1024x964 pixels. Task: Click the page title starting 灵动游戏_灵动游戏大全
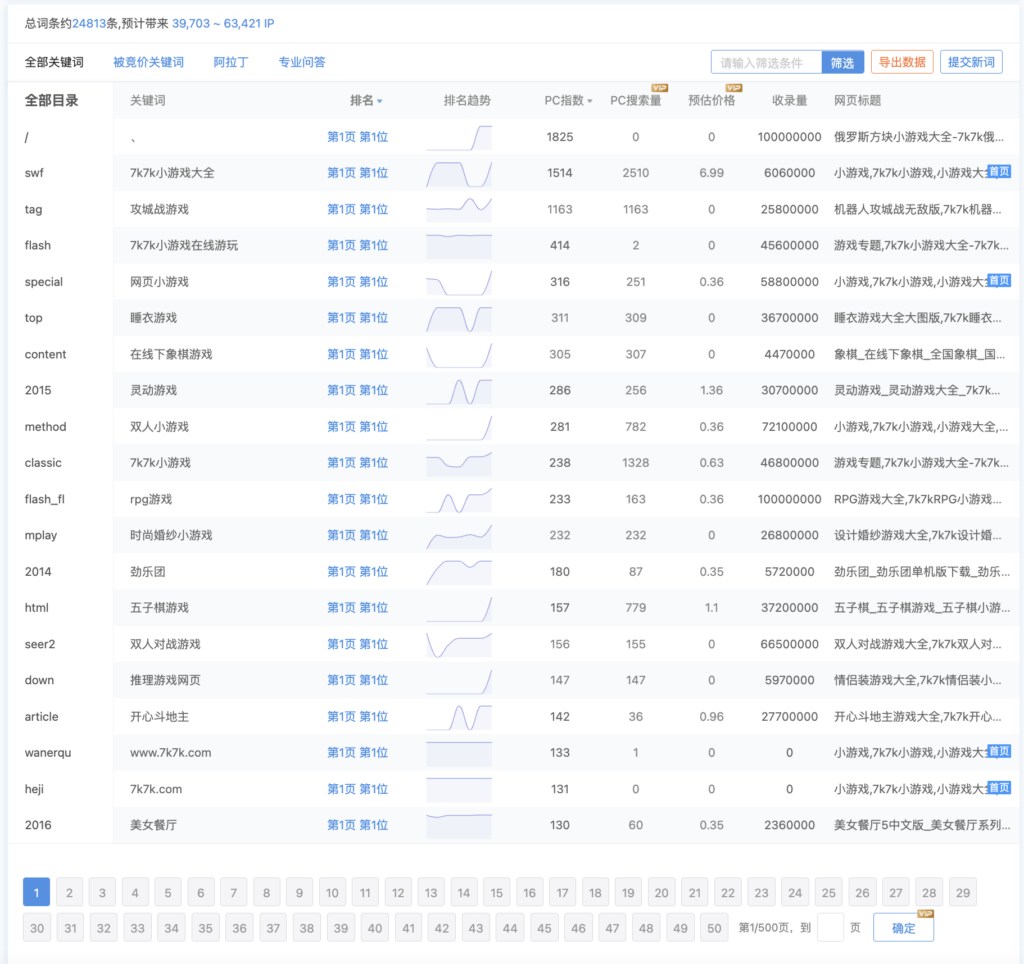(x=917, y=391)
